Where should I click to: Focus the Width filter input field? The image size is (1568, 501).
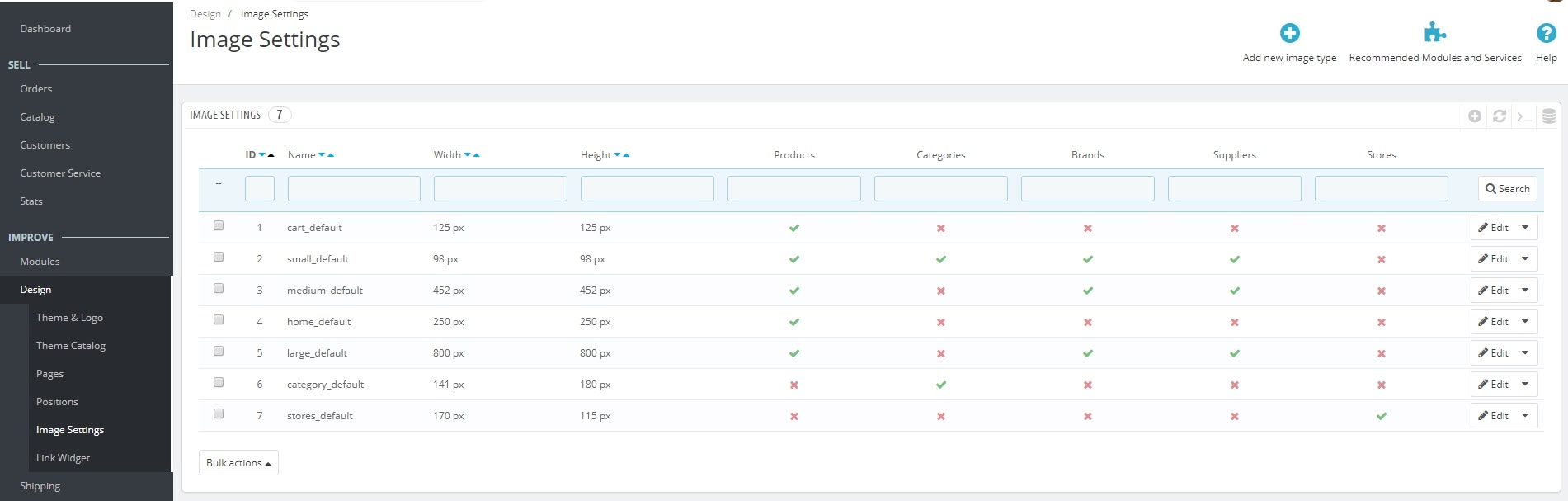501,189
